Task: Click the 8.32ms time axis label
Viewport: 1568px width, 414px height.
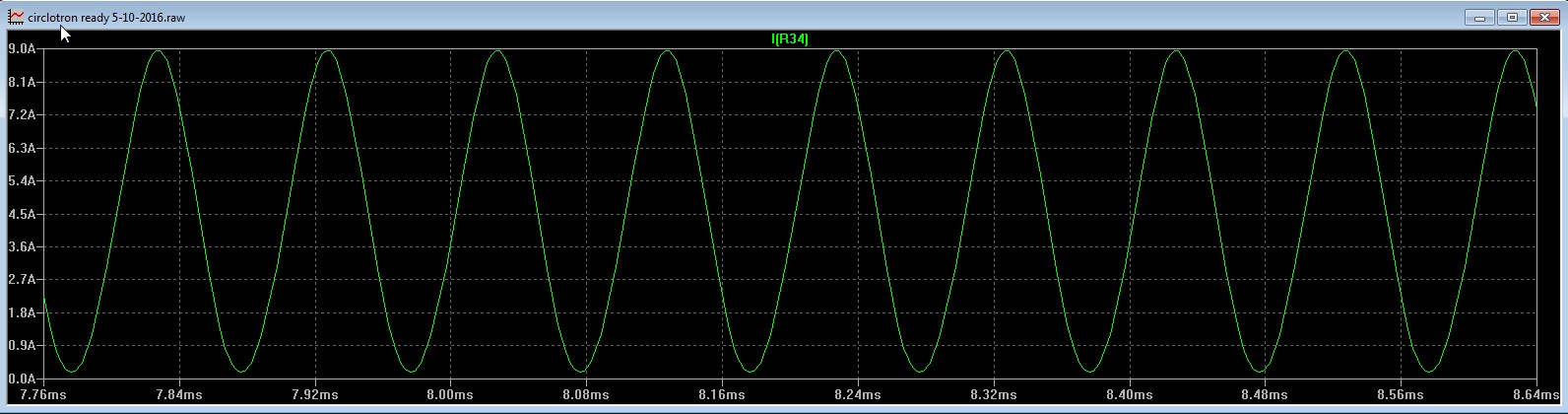Action: [994, 394]
